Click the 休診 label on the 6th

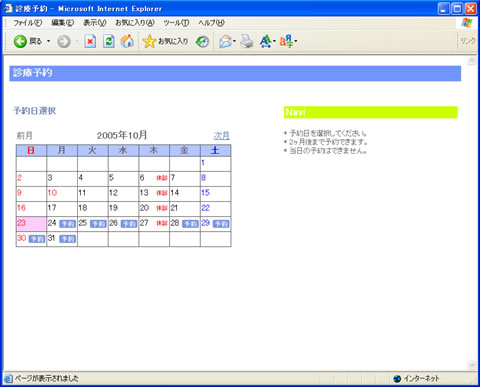click(x=162, y=178)
